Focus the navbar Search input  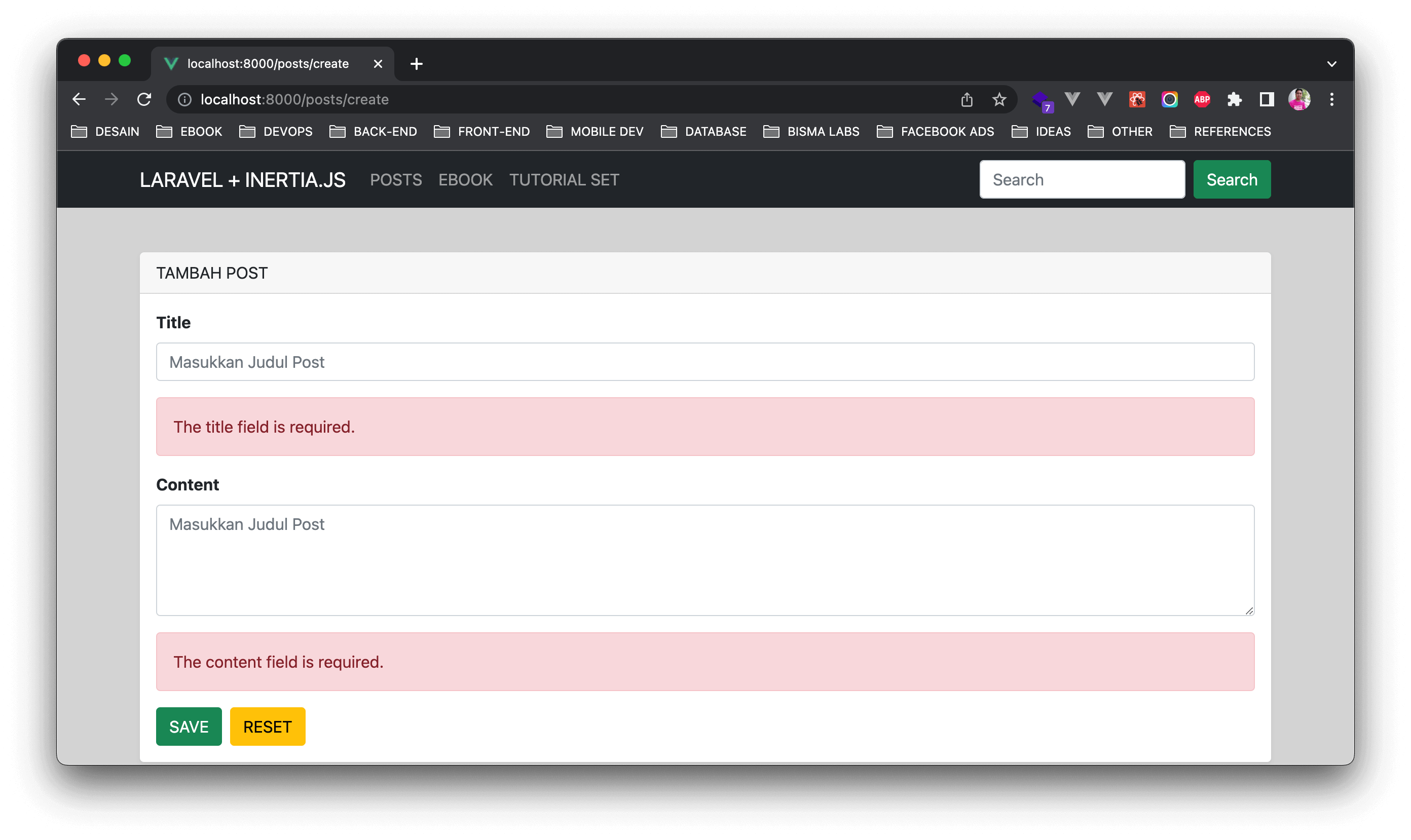[1082, 179]
